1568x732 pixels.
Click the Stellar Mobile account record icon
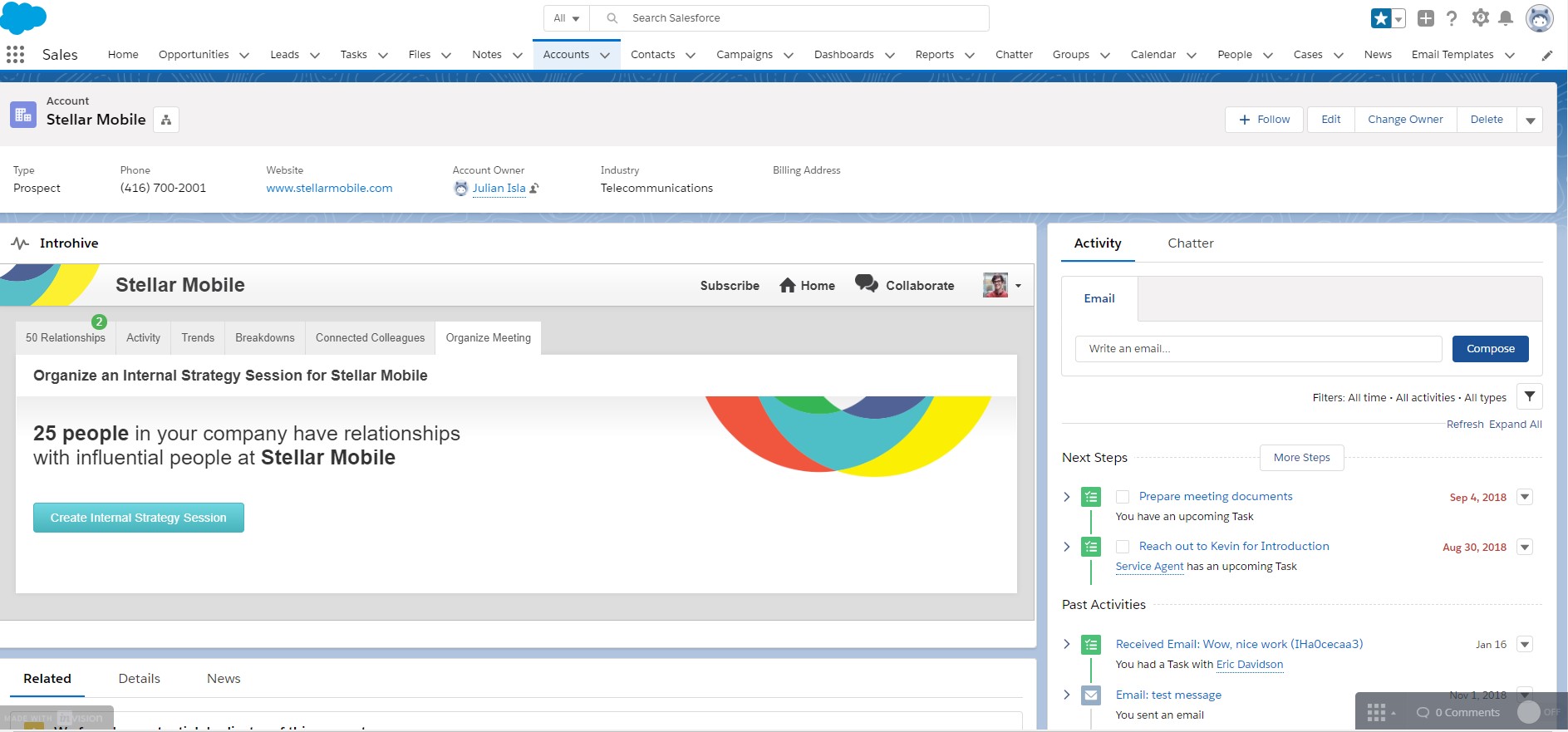click(23, 115)
